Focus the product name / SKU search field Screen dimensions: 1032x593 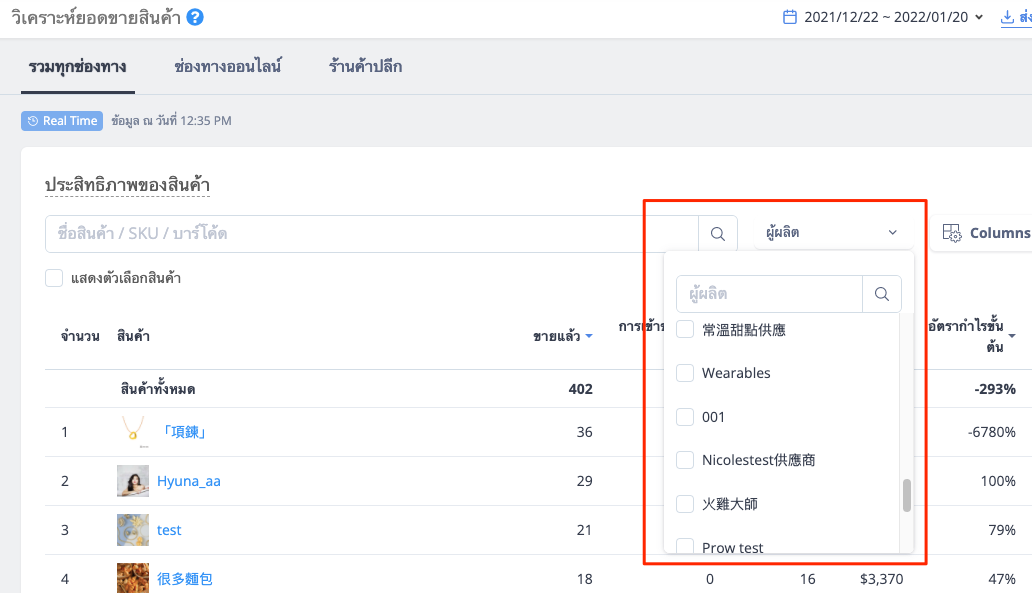(372, 234)
